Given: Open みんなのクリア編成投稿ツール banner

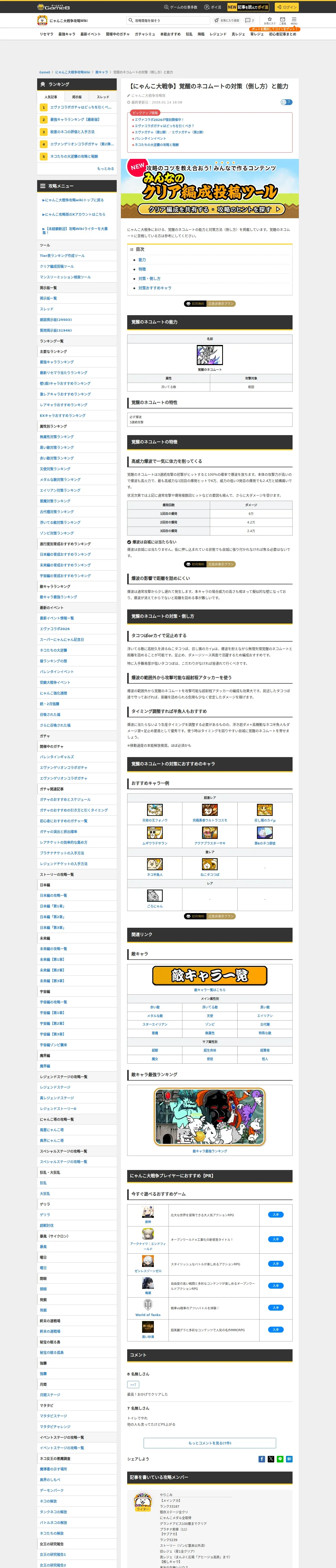Looking at the screenshot, I should 210,189.
